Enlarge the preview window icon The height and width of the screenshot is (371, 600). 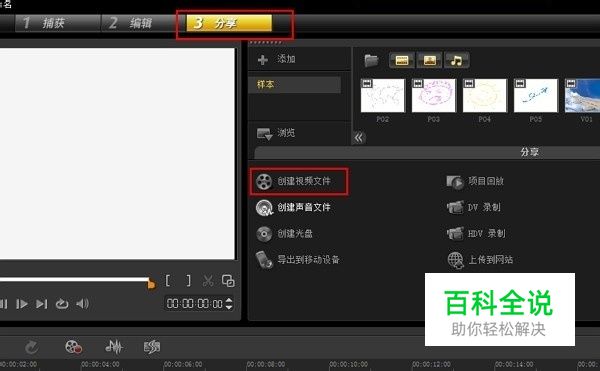click(228, 281)
